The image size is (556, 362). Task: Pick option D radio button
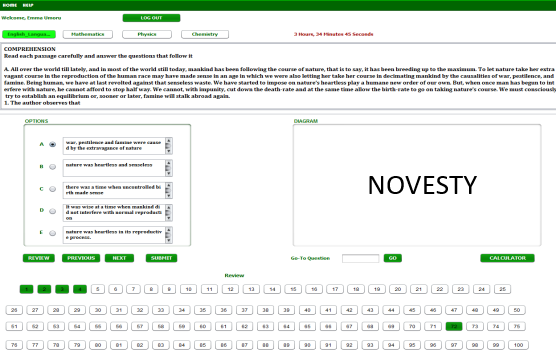[52, 211]
